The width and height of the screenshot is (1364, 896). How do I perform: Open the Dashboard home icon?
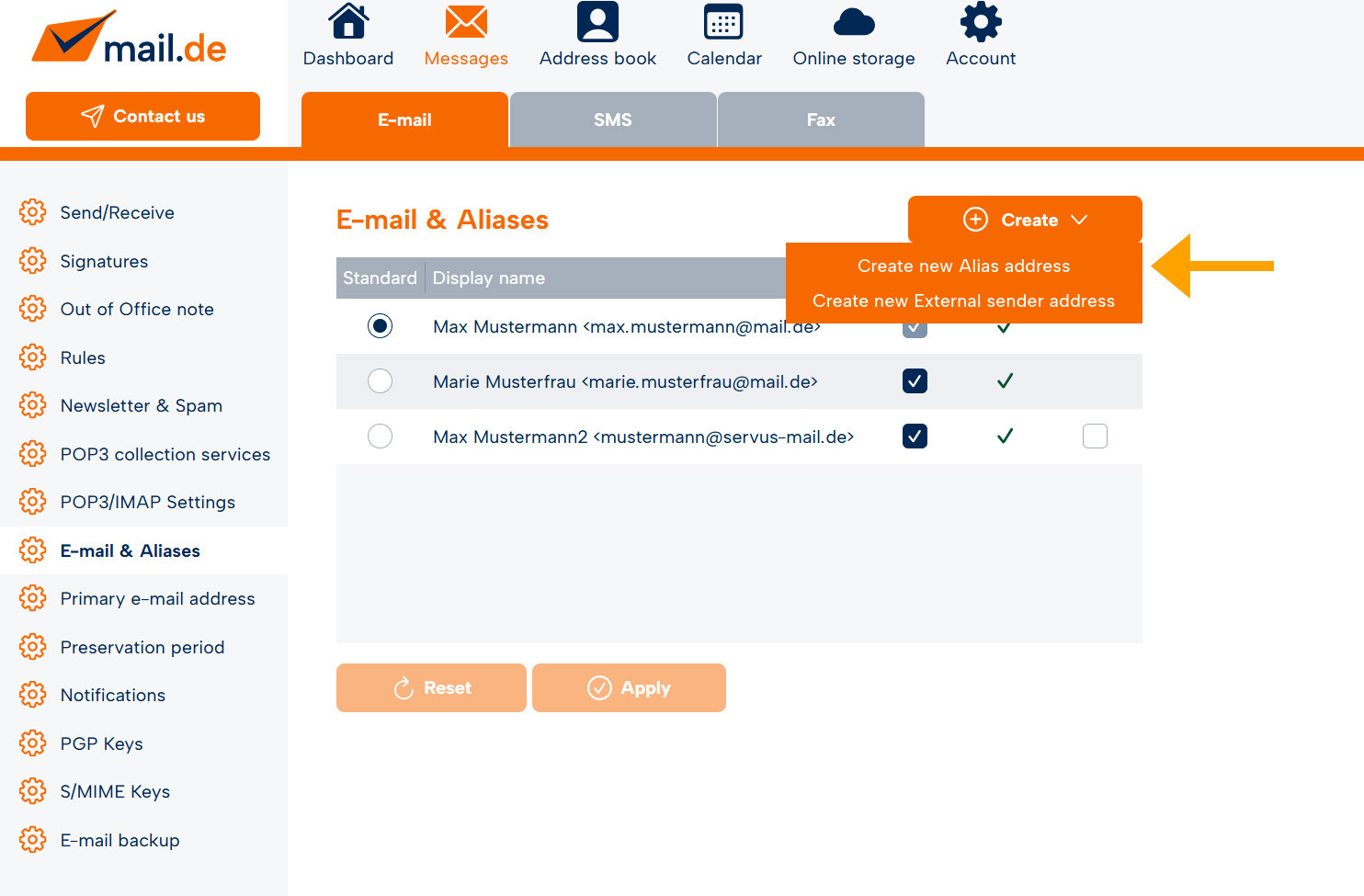[348, 22]
